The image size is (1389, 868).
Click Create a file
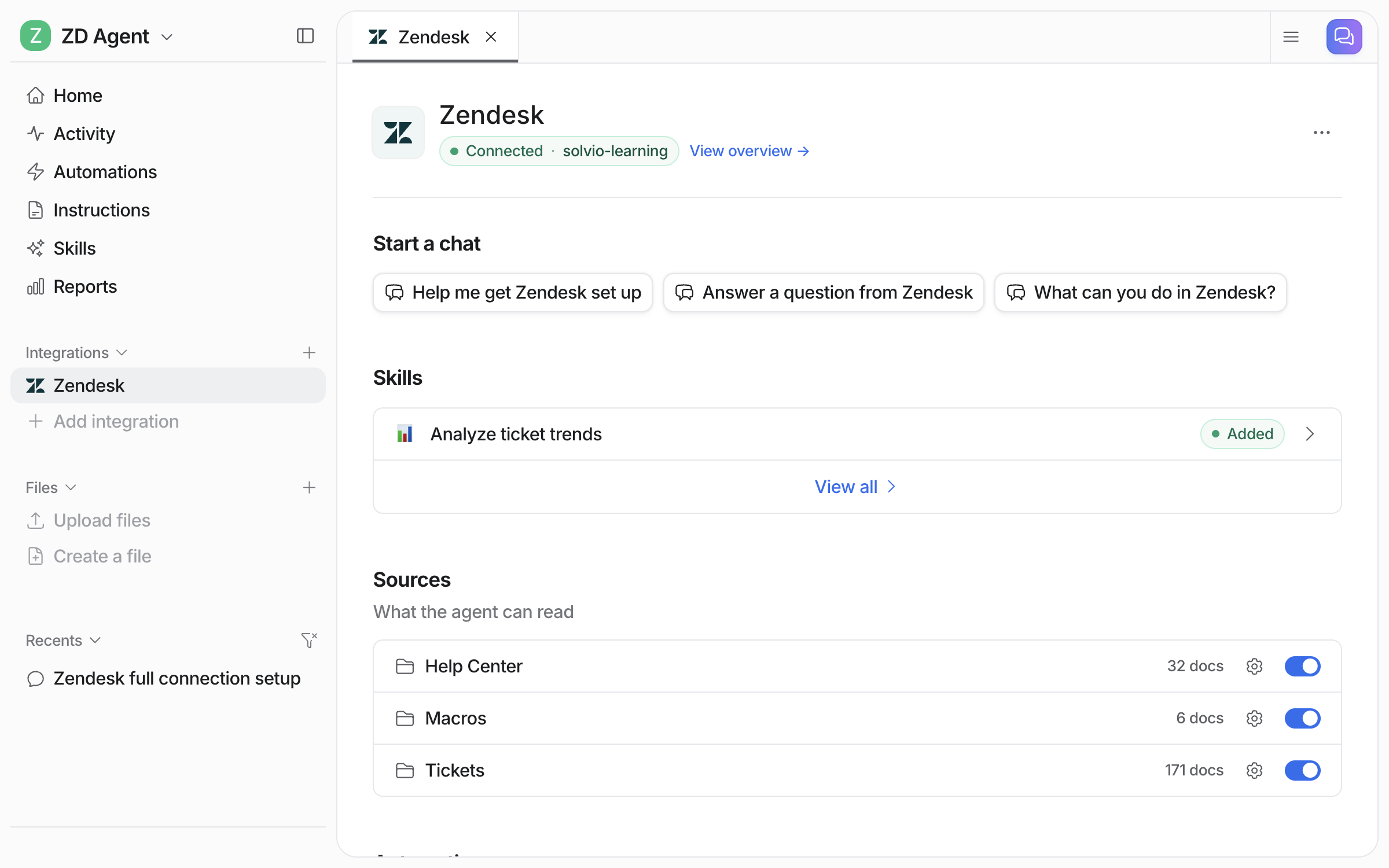coord(168,556)
